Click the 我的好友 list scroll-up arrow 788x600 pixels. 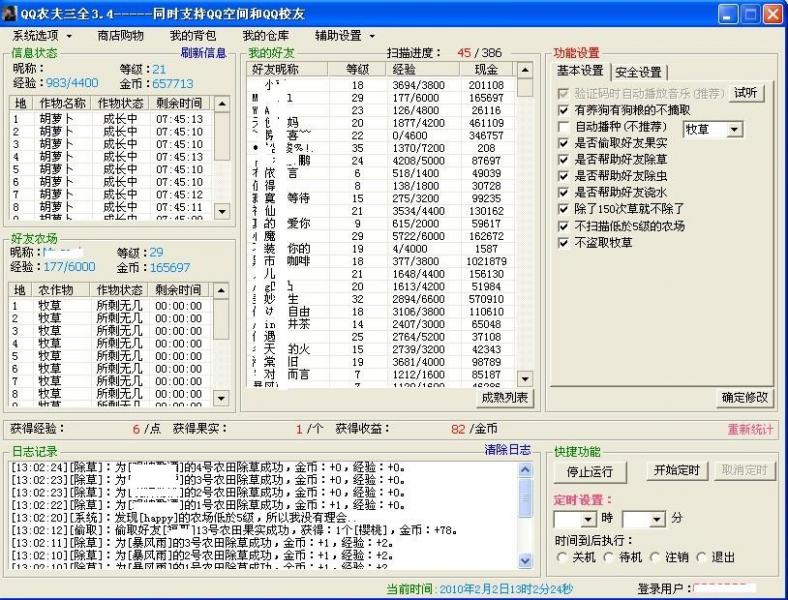pyautogui.click(x=525, y=70)
